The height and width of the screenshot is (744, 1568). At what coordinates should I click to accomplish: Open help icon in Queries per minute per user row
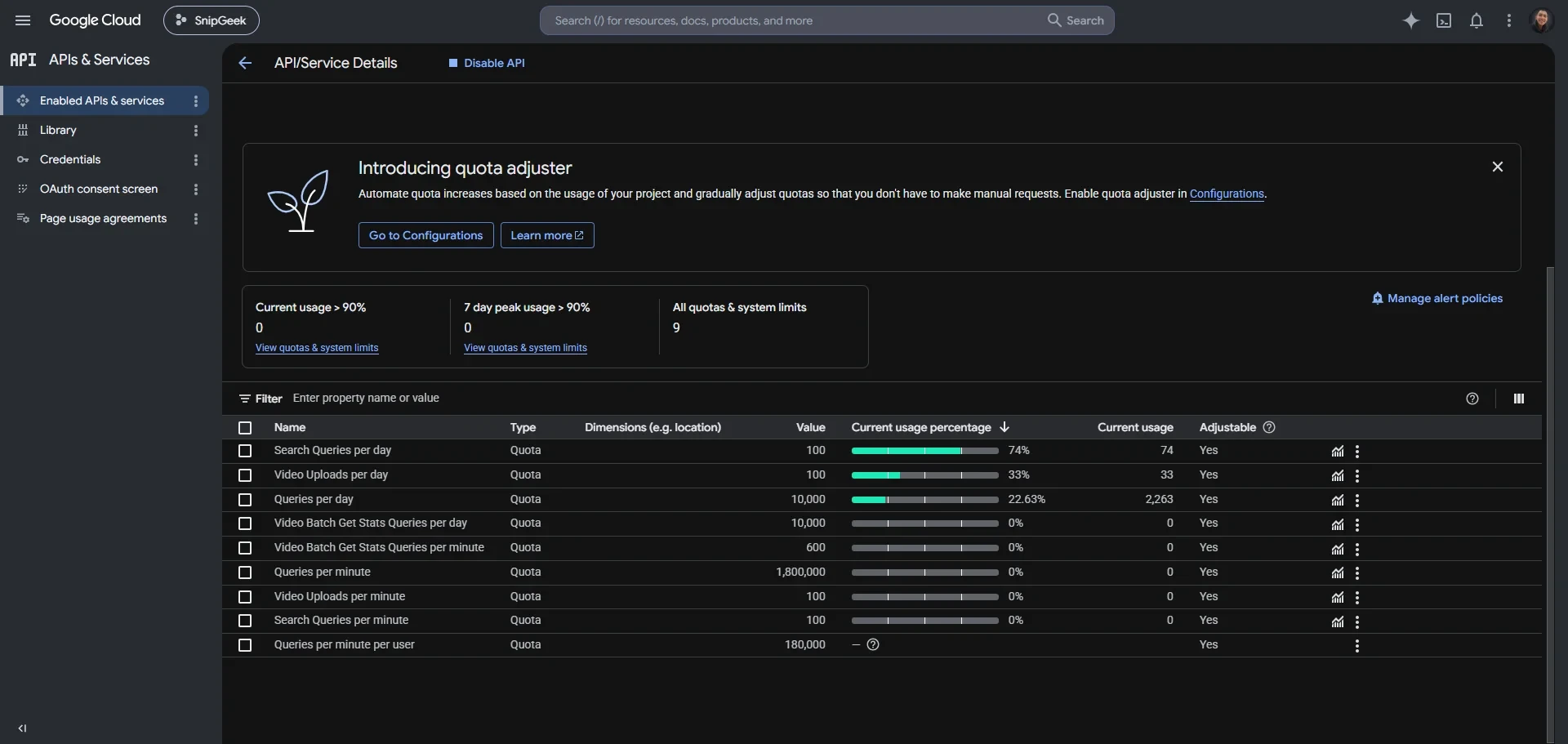pos(873,644)
